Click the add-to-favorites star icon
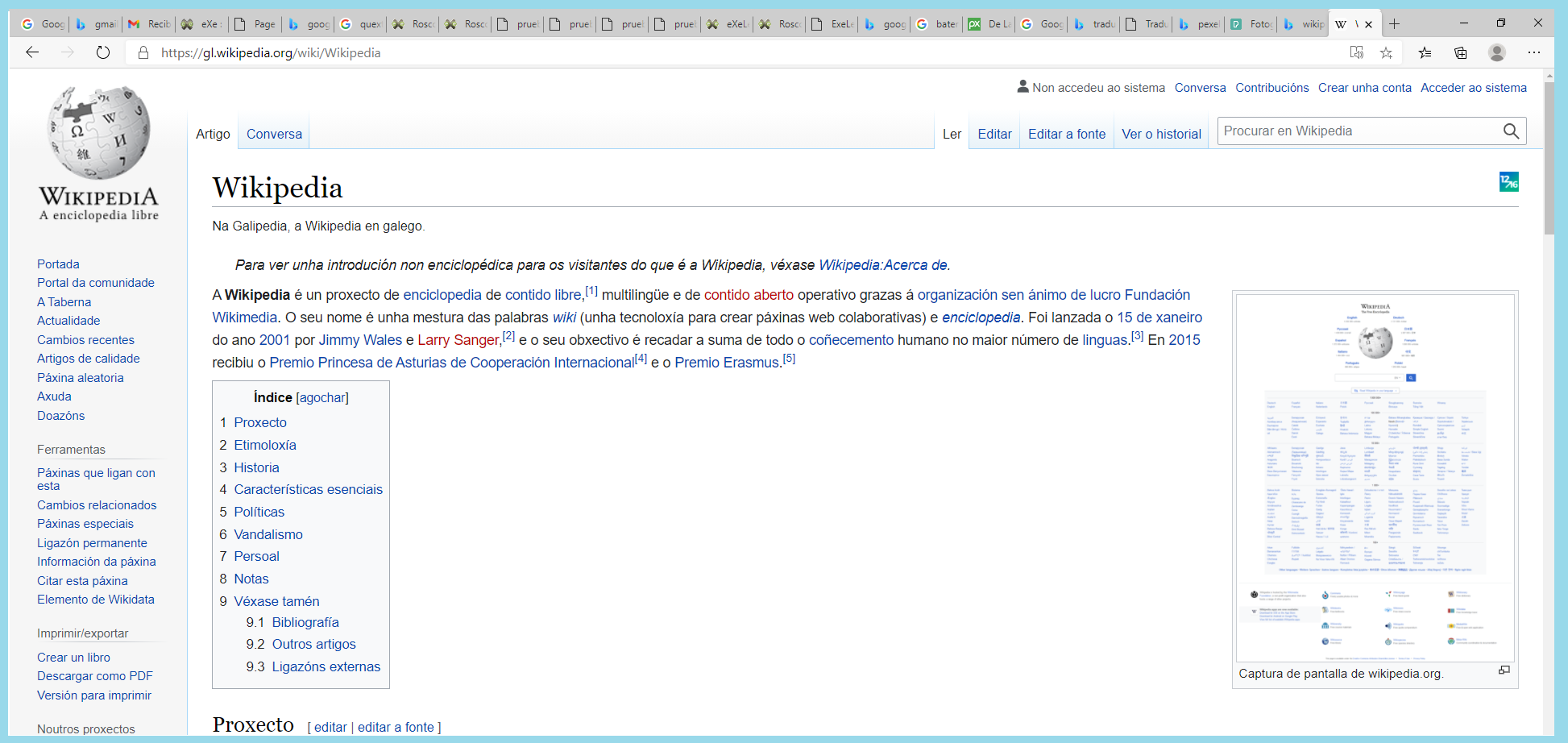The width and height of the screenshot is (1568, 743). coord(1387,52)
